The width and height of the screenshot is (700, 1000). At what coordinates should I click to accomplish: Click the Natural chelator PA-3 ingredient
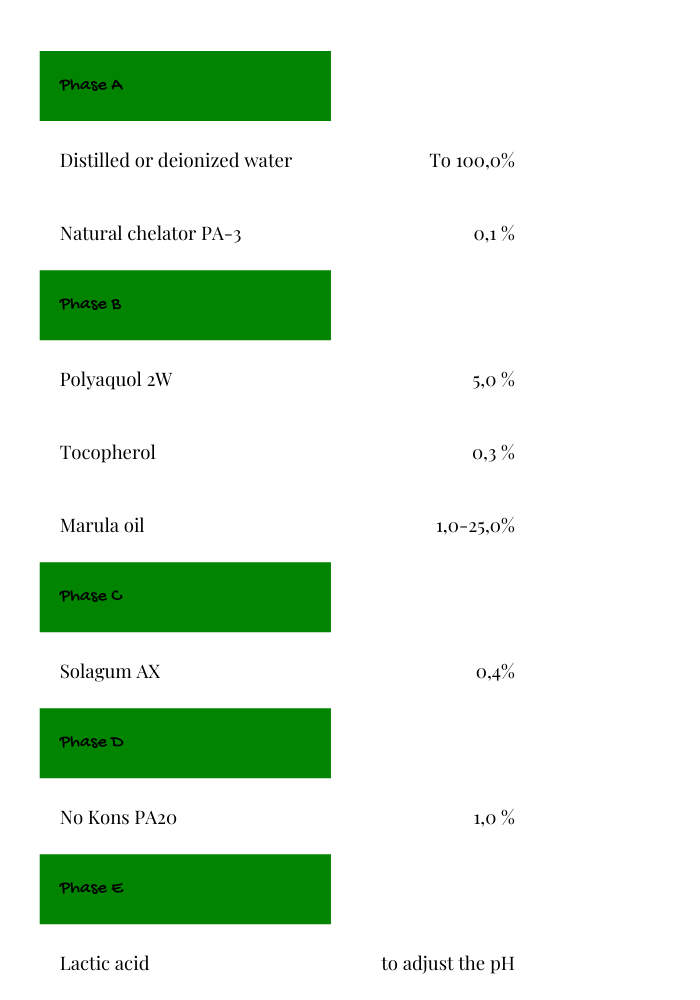pos(150,233)
